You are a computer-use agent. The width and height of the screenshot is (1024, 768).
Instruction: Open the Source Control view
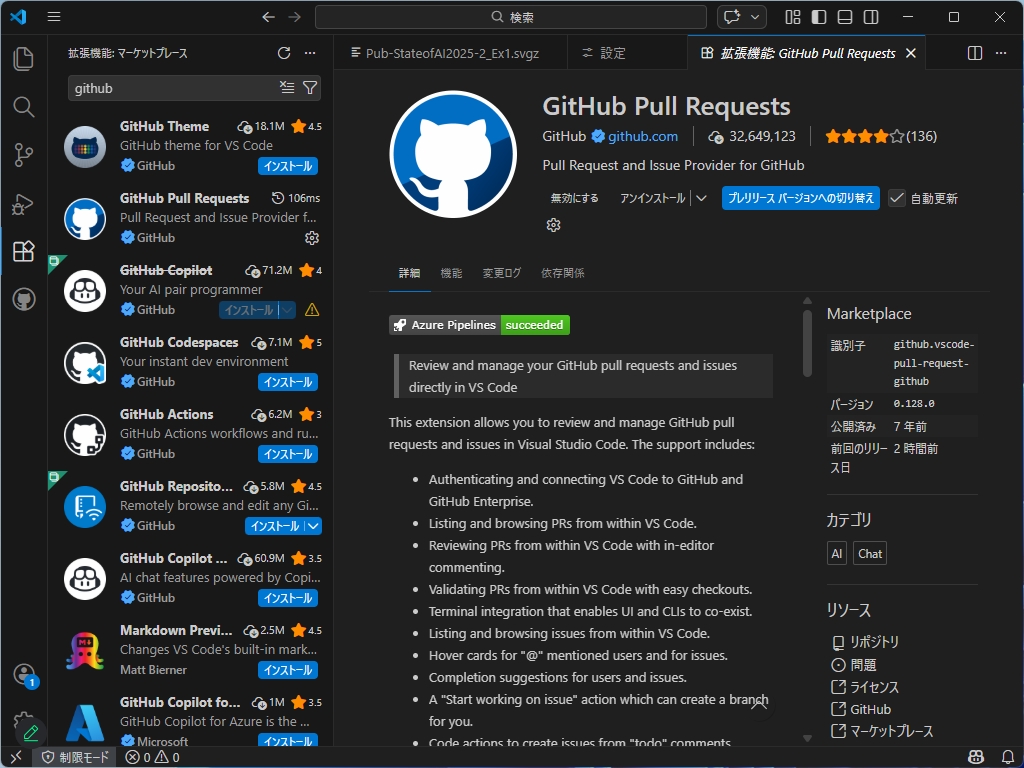pos(24,155)
